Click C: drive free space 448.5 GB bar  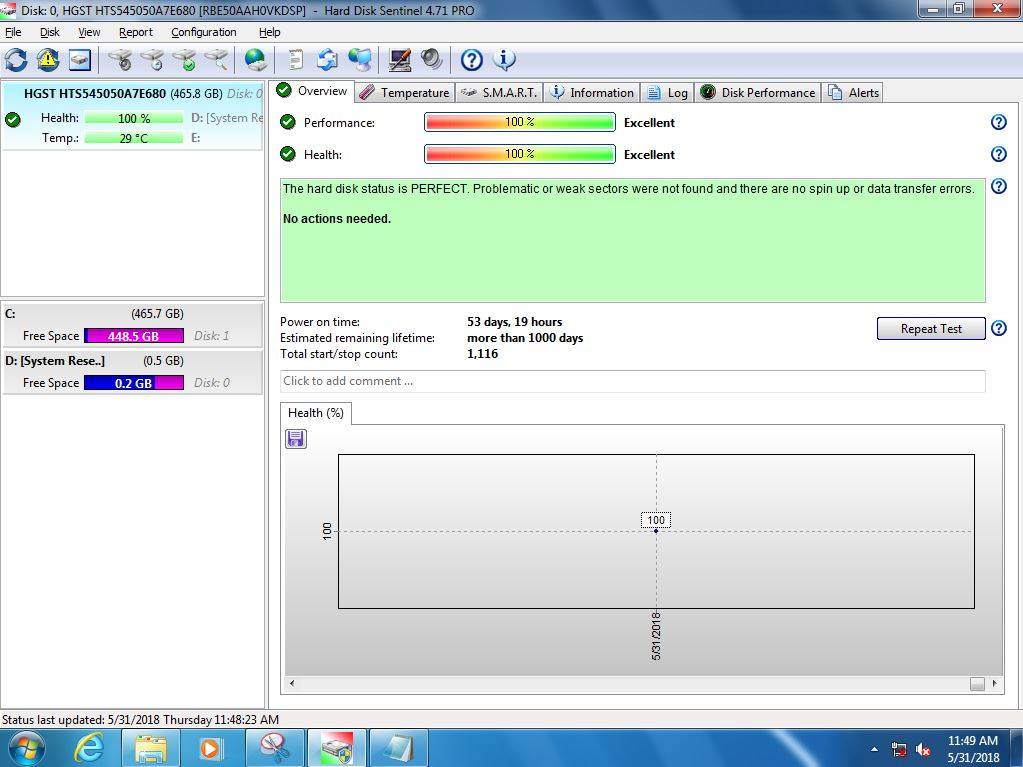(134, 336)
